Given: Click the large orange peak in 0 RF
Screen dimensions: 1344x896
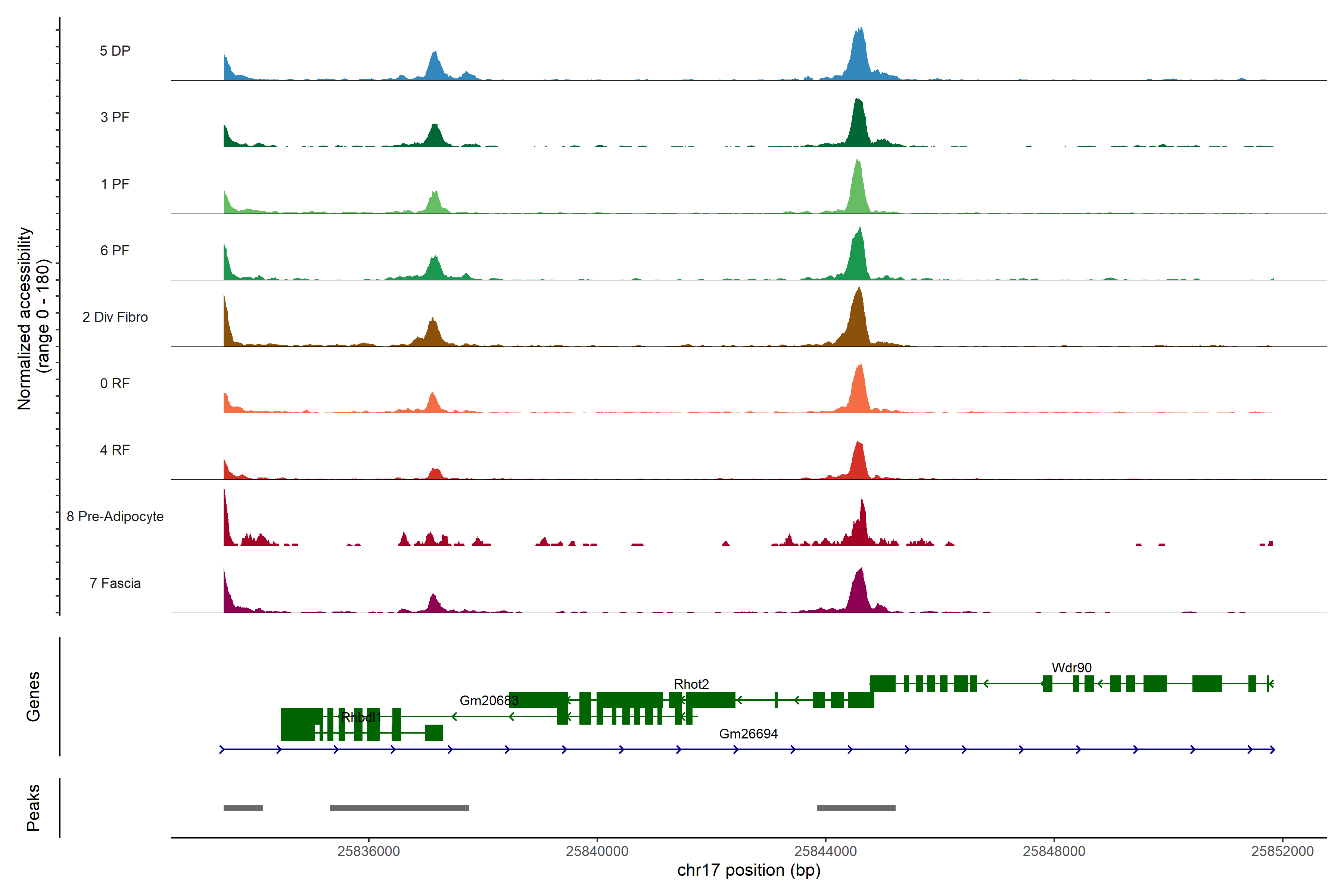Looking at the screenshot, I should pos(859,391).
